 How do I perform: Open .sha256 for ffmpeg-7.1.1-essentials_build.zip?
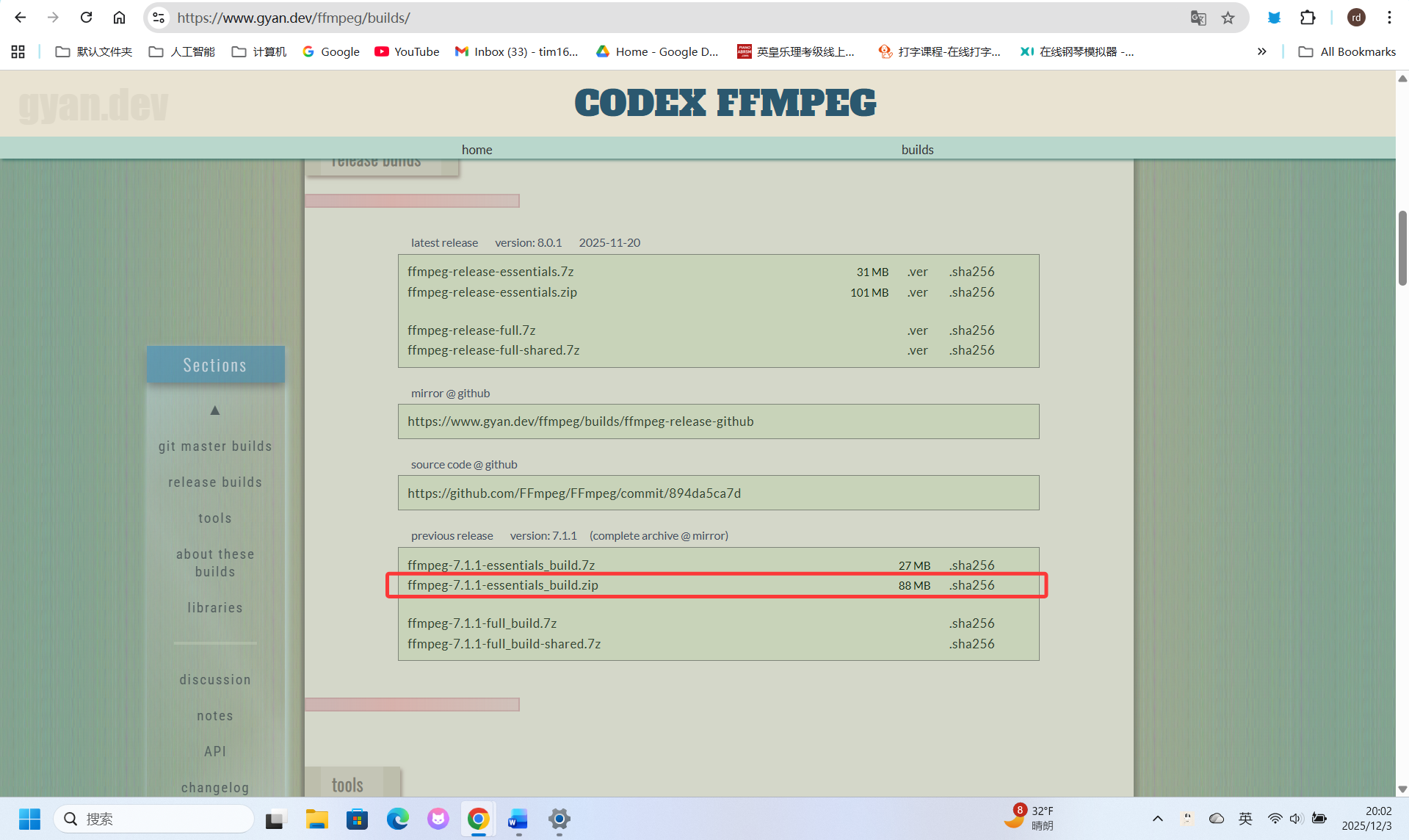point(971,585)
